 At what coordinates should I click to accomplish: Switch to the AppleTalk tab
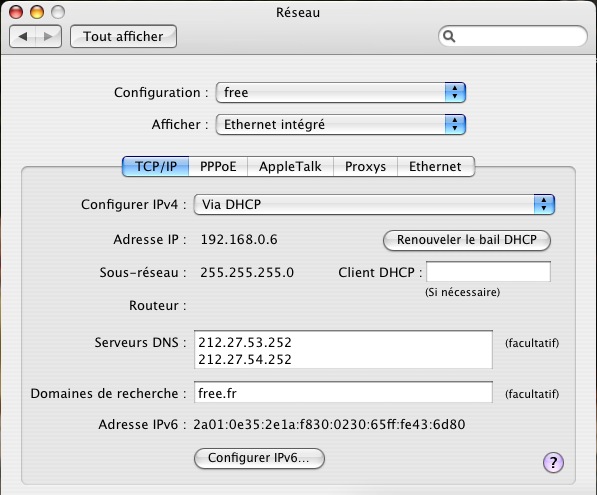click(x=291, y=166)
